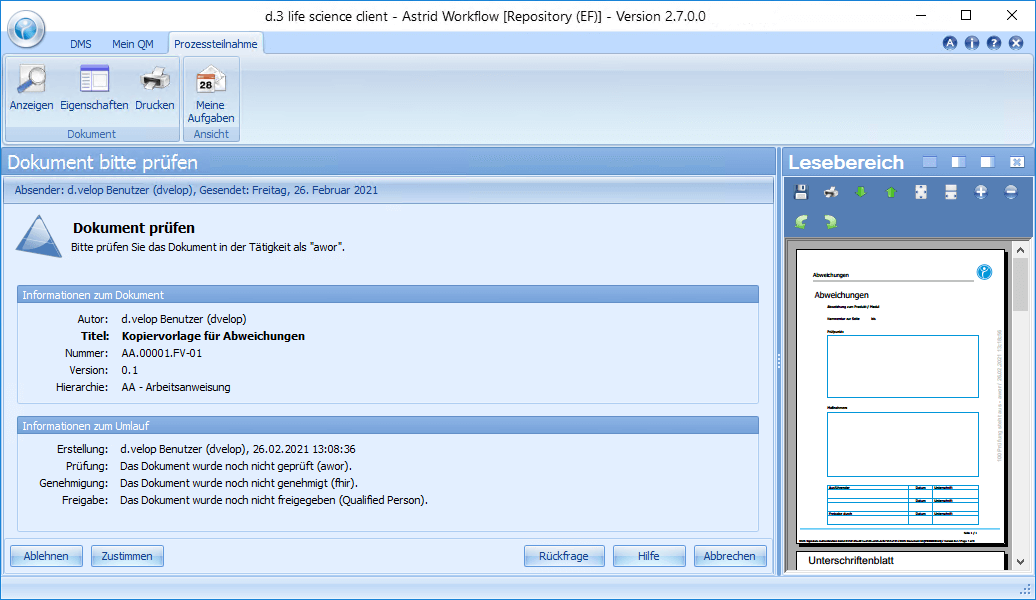Click the 'Informationen zum Umlauf' header
1036x600 pixels.
click(388, 426)
